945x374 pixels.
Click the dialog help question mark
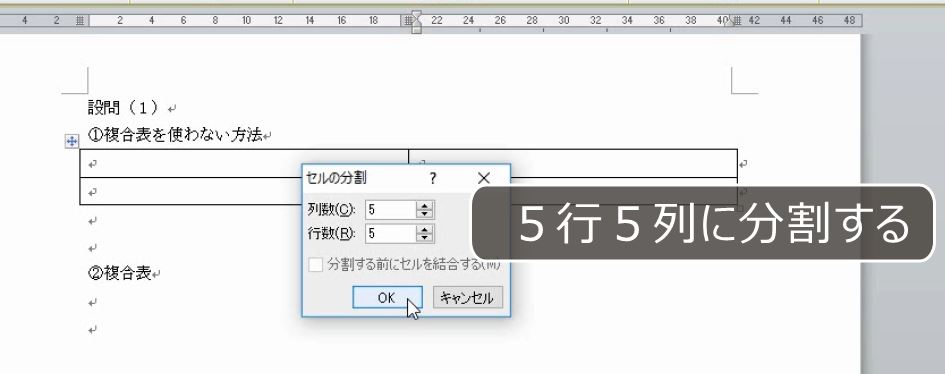tap(433, 178)
